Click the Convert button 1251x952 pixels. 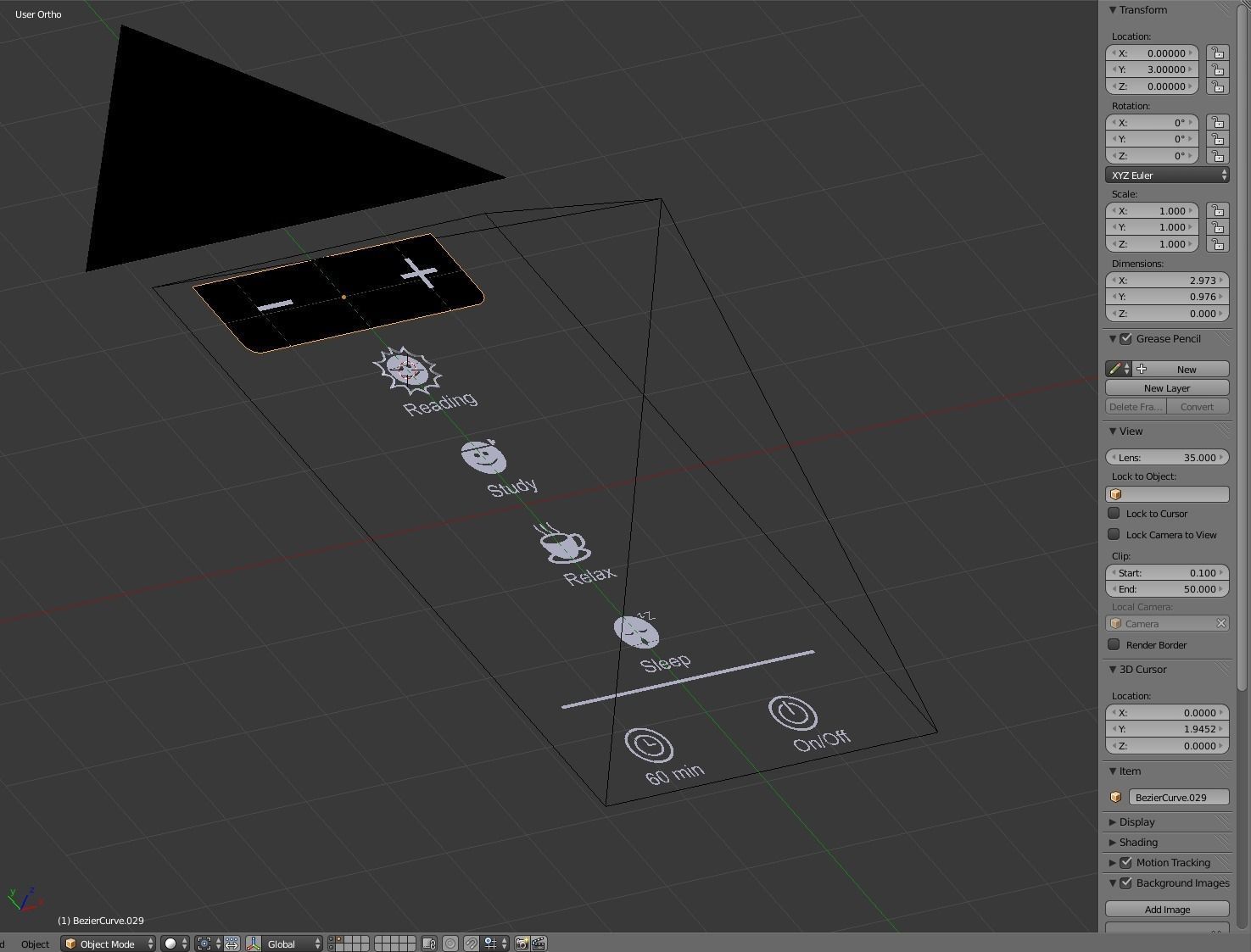coord(1198,407)
